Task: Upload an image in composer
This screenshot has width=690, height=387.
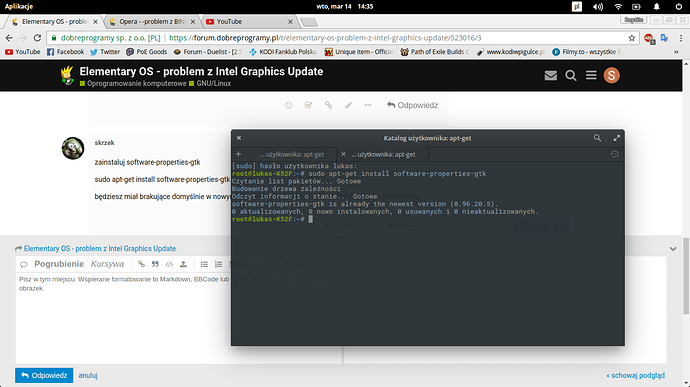Action: (x=184, y=264)
